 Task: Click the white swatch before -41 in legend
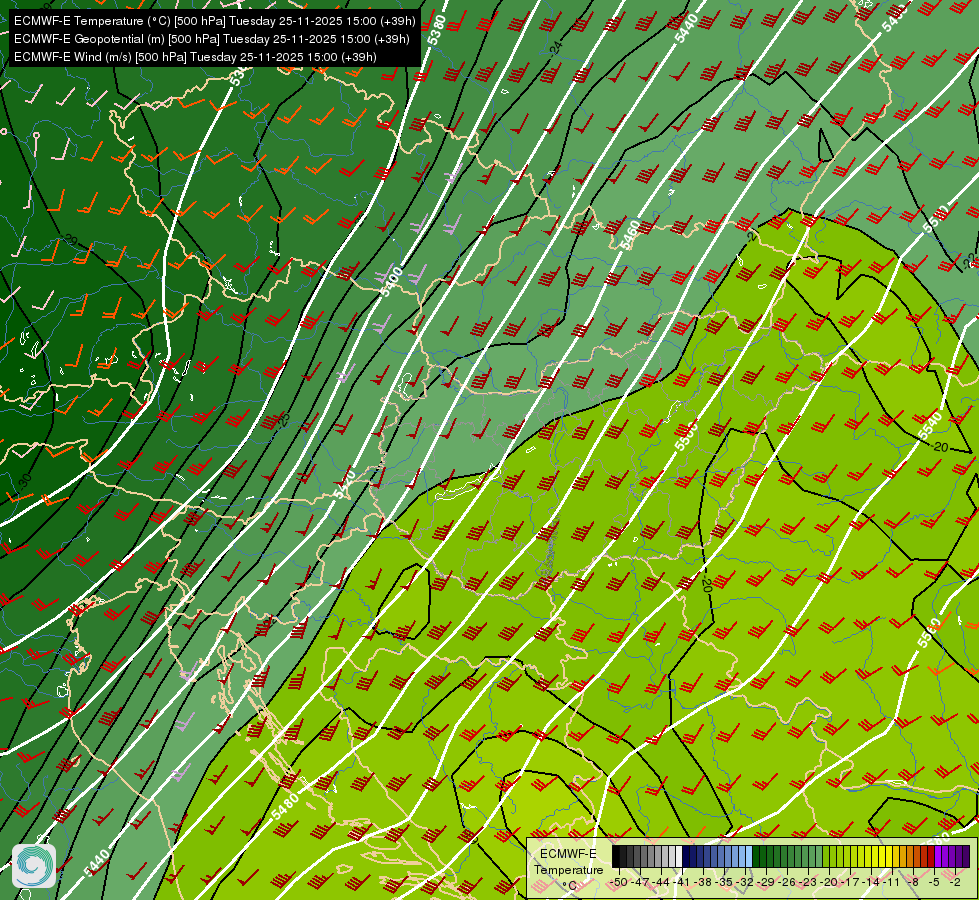pyautogui.click(x=679, y=856)
